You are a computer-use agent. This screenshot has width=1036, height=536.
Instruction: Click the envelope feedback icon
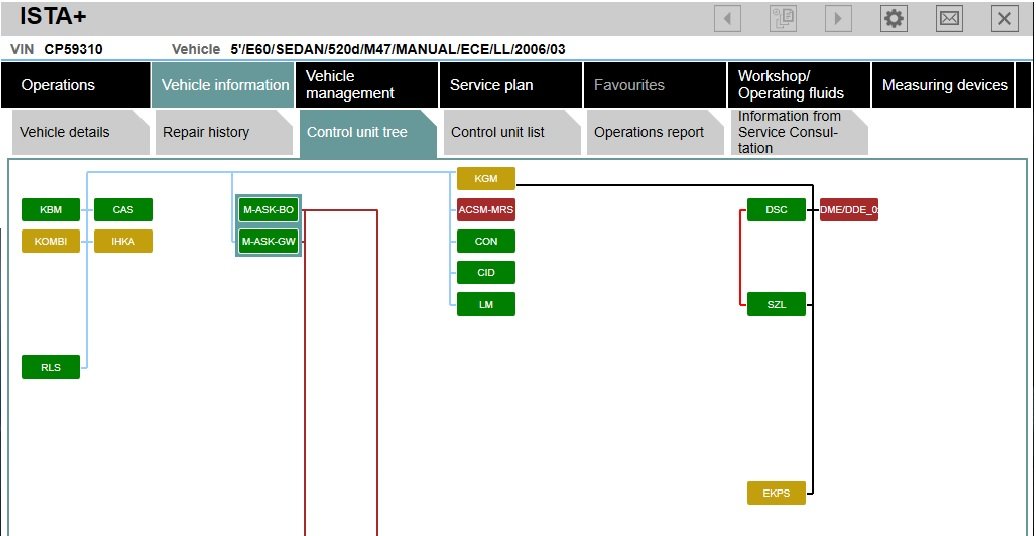coord(948,18)
